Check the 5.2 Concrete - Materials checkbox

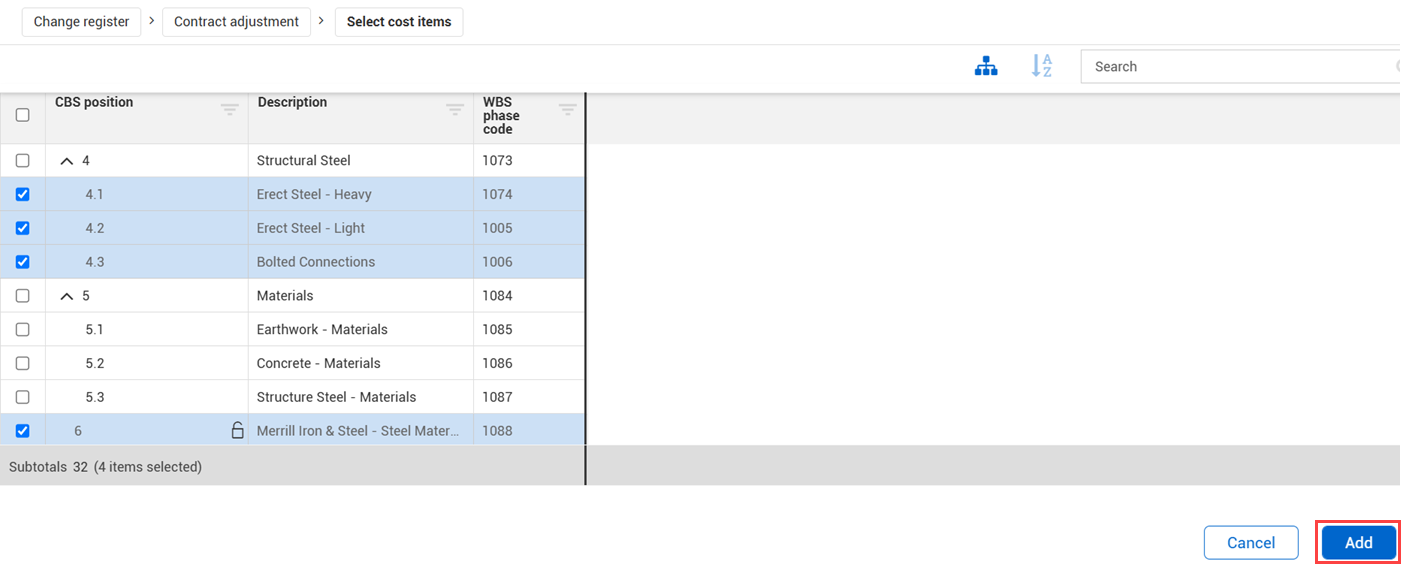[23, 363]
